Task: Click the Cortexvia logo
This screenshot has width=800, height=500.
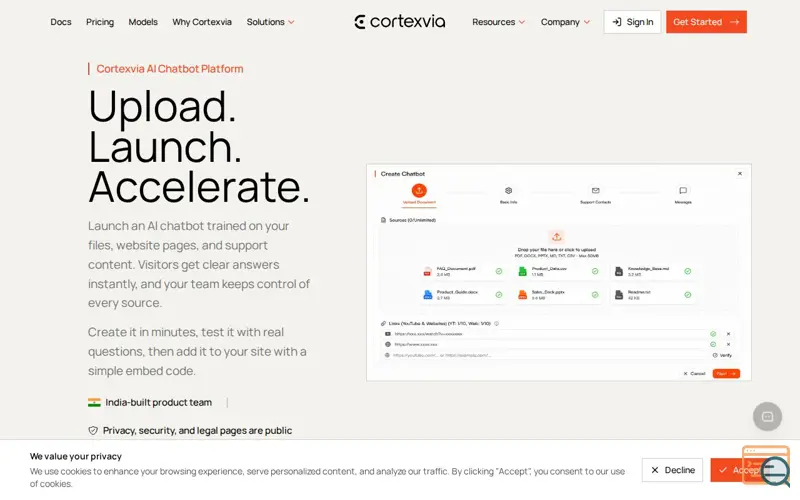Action: [x=400, y=22]
